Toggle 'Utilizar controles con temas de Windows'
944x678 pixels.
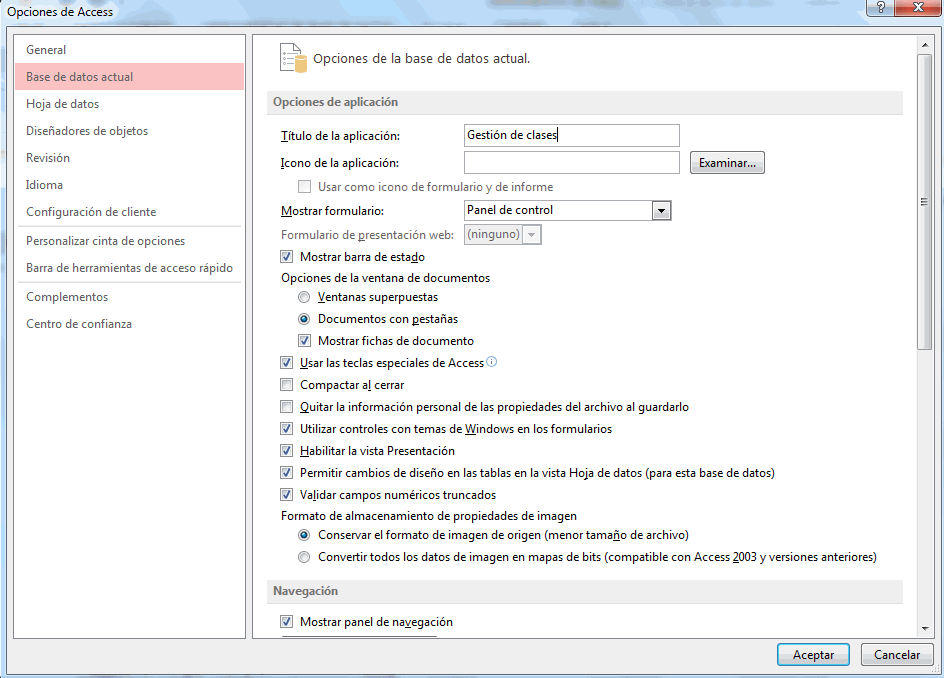point(287,429)
